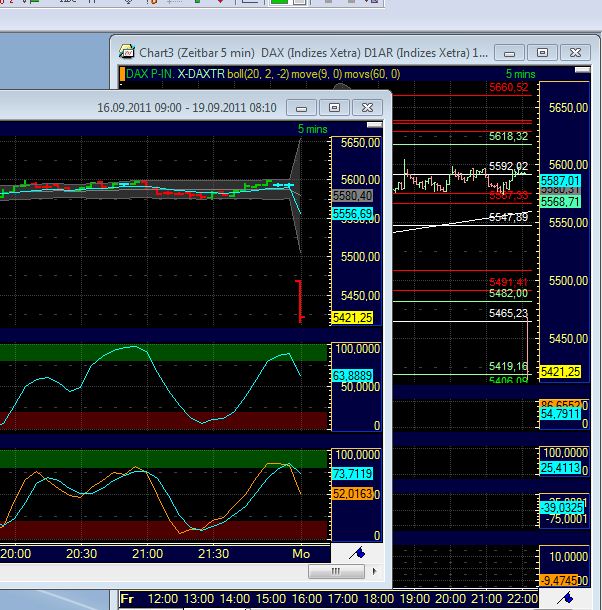Click white bar icon beside front window's 5 mins
This screenshot has width=602, height=610.
[374, 125]
